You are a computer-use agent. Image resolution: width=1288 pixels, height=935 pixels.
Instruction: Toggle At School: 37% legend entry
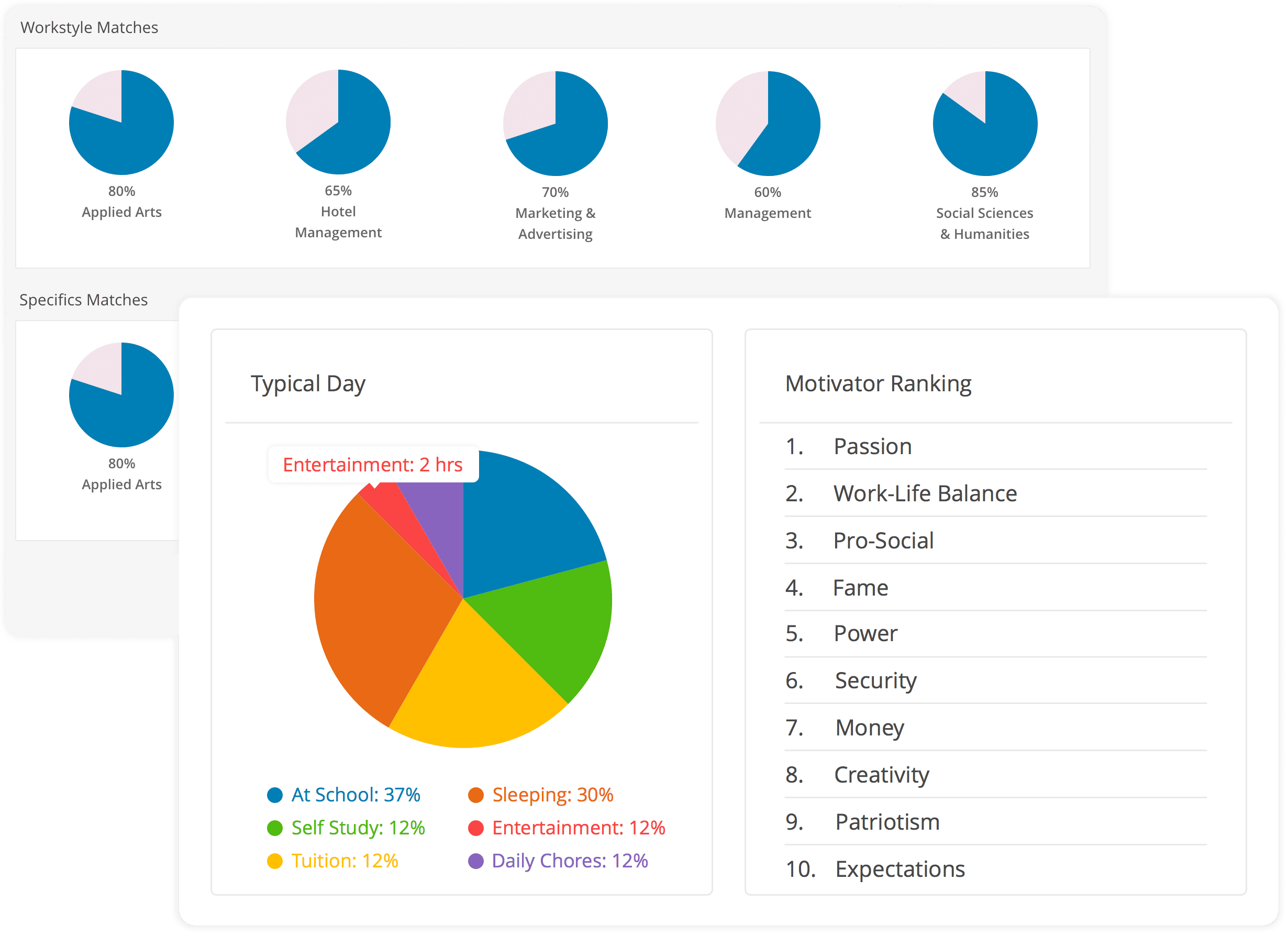pyautogui.click(x=355, y=795)
